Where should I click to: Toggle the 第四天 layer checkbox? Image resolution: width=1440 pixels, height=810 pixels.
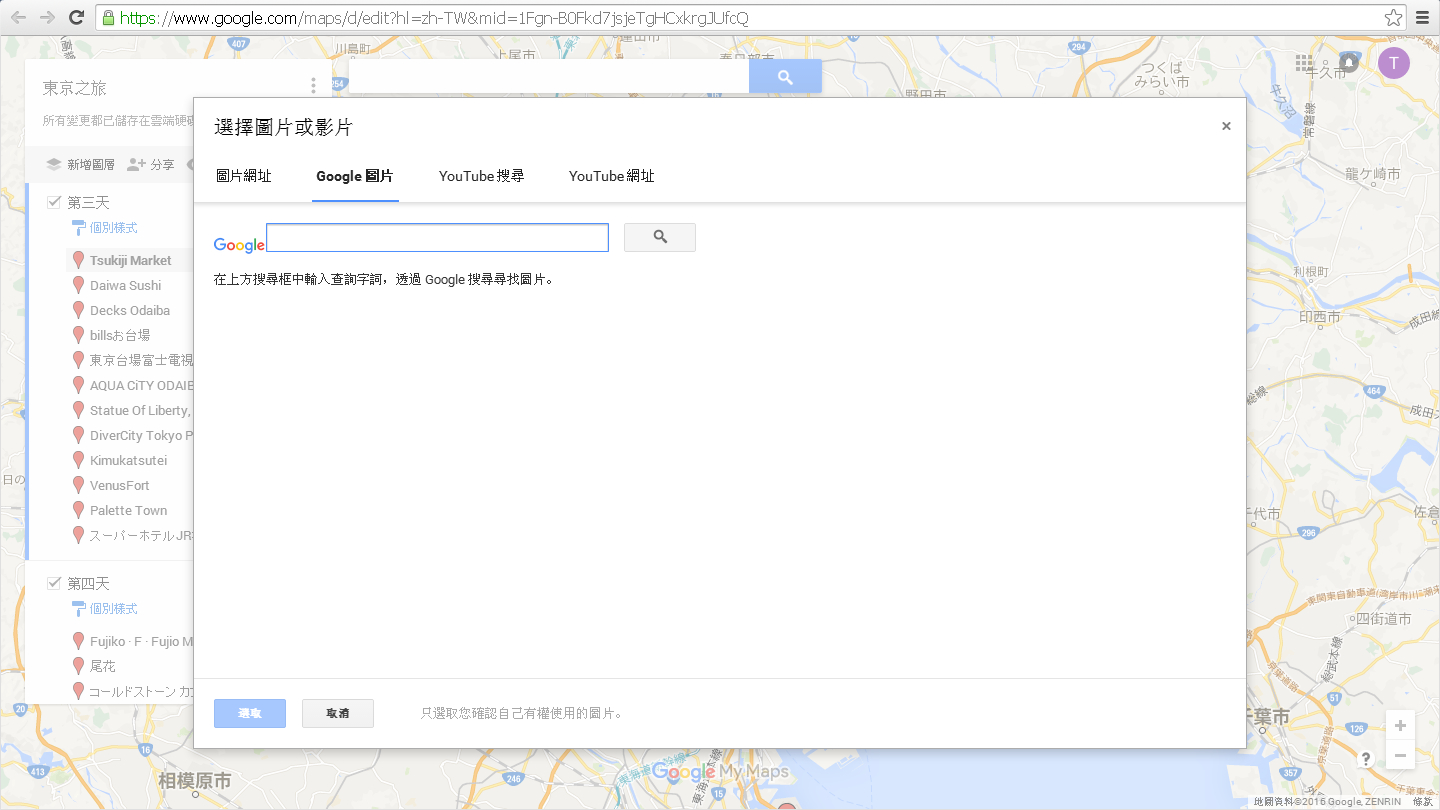point(55,583)
